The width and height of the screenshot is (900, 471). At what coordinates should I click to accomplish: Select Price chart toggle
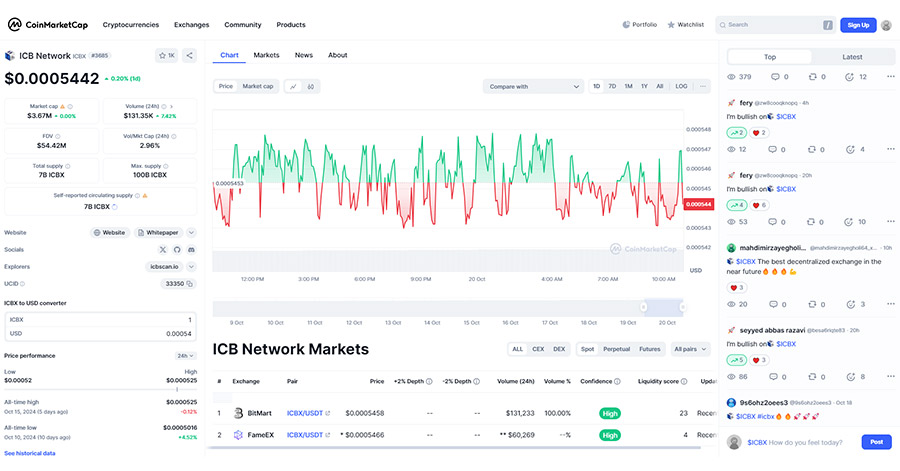[x=226, y=87]
